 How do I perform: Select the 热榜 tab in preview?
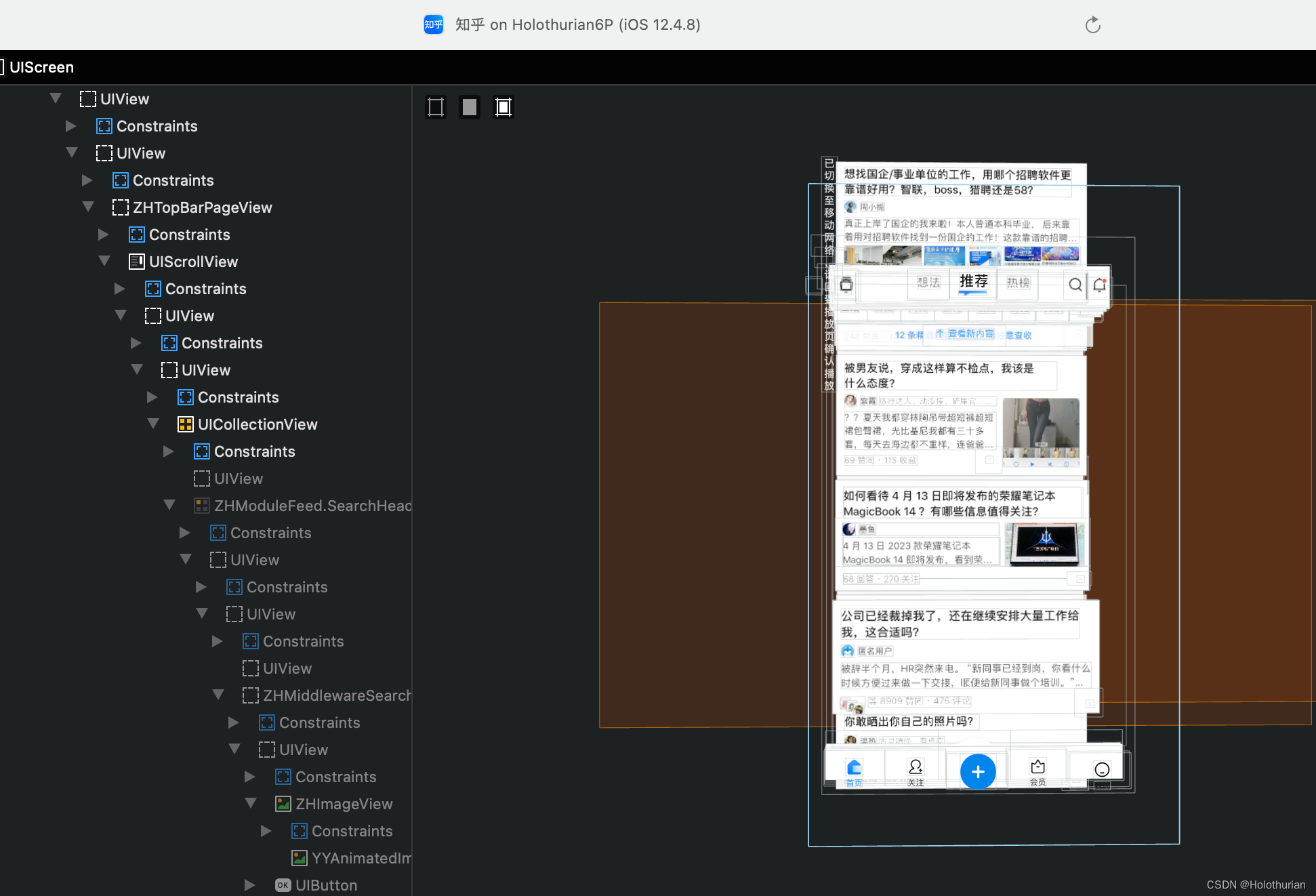tap(1017, 283)
